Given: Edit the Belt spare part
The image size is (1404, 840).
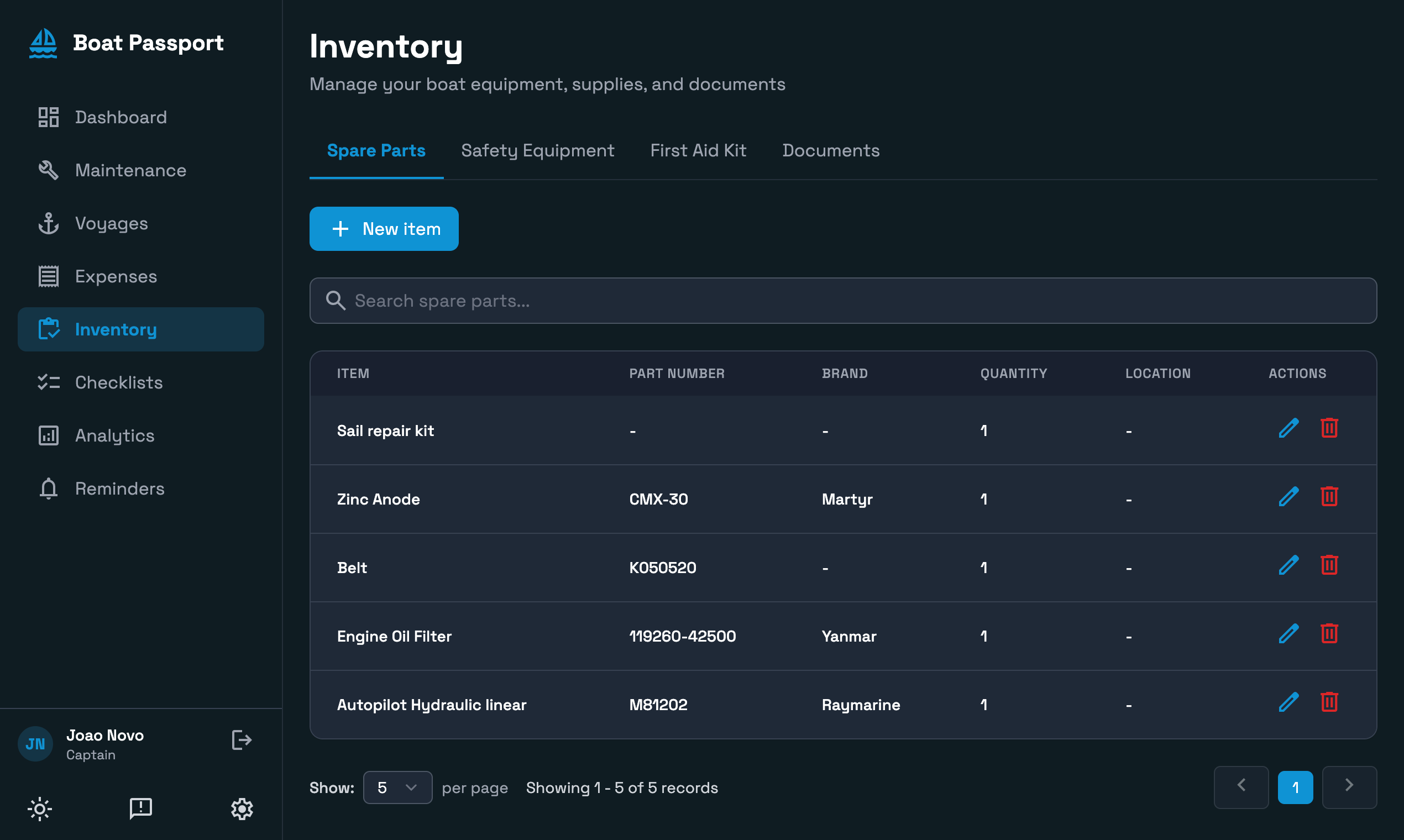Looking at the screenshot, I should 1288,565.
